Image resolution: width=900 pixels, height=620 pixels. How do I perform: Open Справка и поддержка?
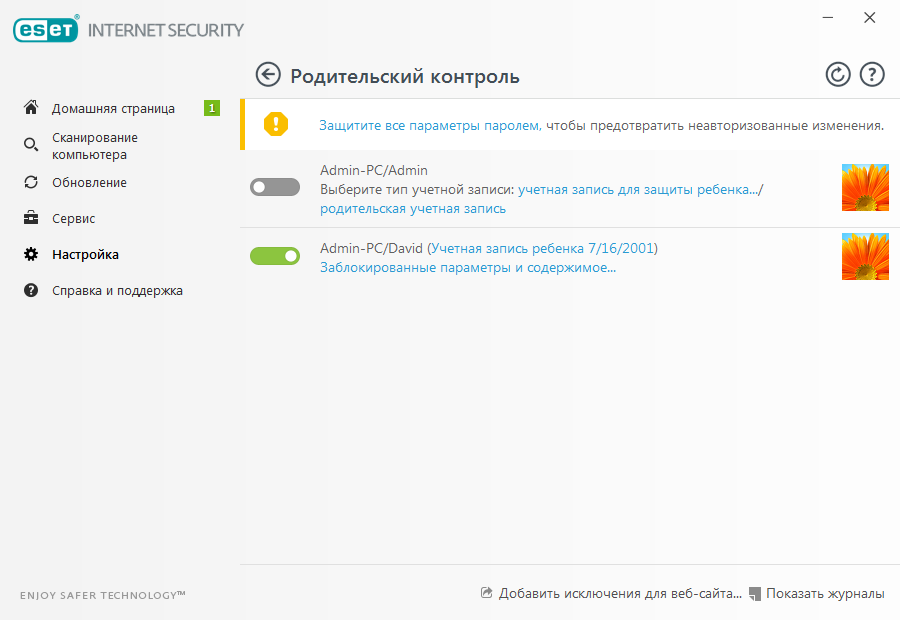click(117, 291)
